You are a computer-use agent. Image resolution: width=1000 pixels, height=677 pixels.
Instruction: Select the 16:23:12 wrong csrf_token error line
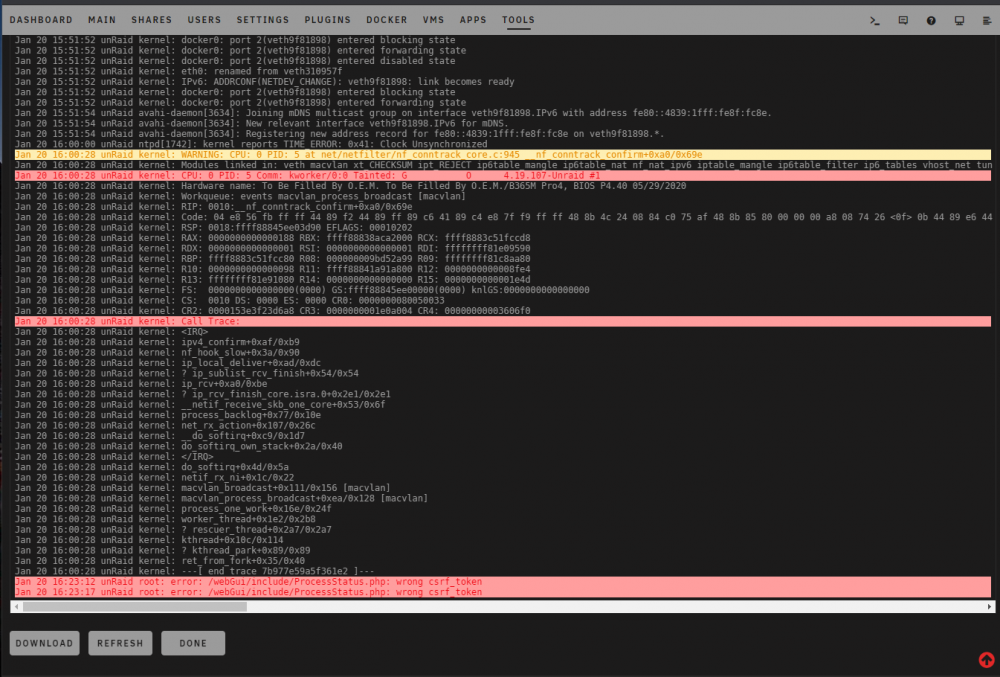[x=503, y=582]
